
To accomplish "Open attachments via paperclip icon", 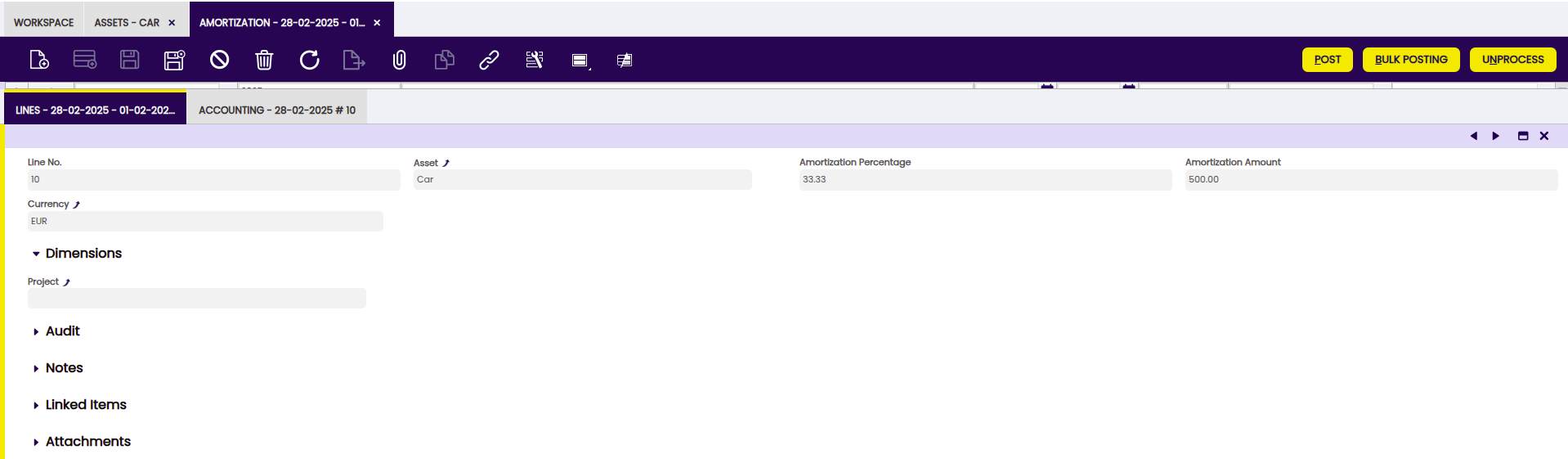I will tap(399, 60).
